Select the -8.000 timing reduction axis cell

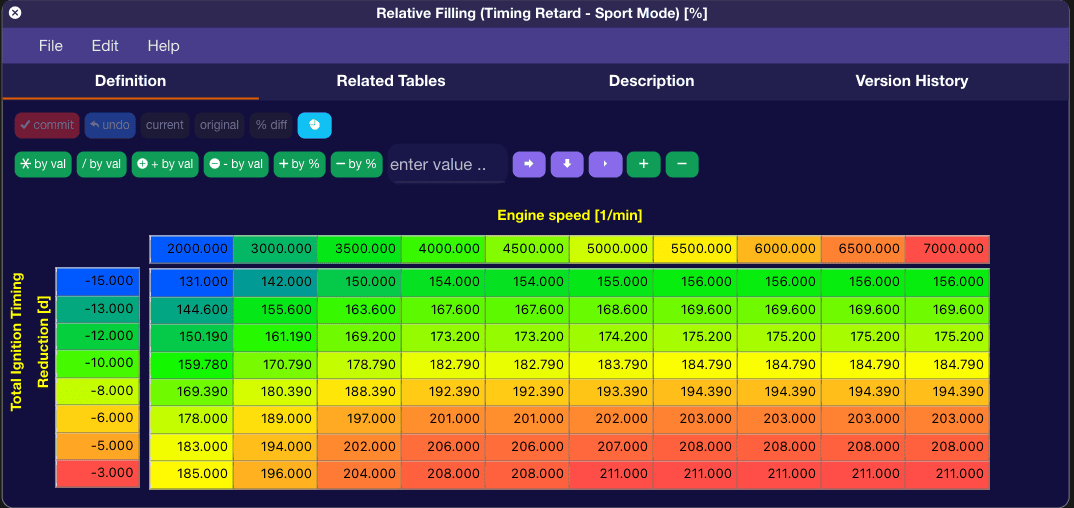click(x=97, y=391)
